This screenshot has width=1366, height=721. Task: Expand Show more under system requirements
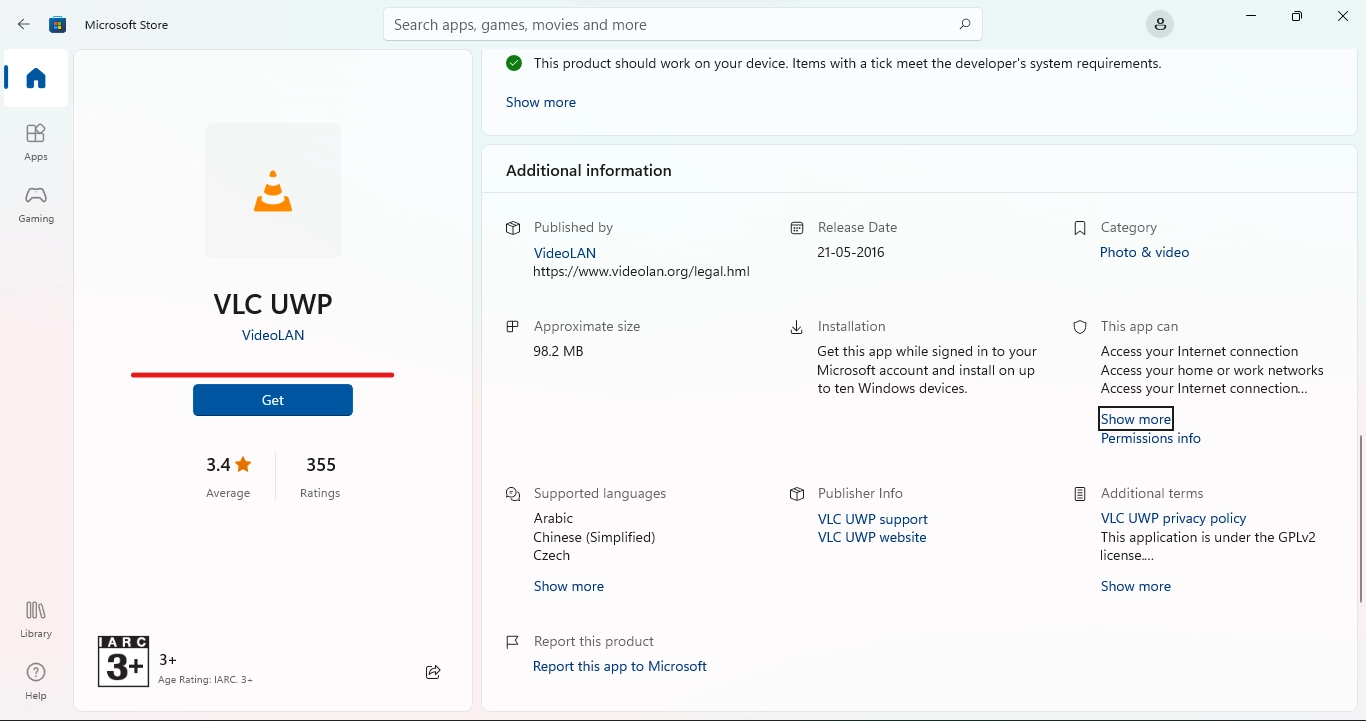click(541, 102)
